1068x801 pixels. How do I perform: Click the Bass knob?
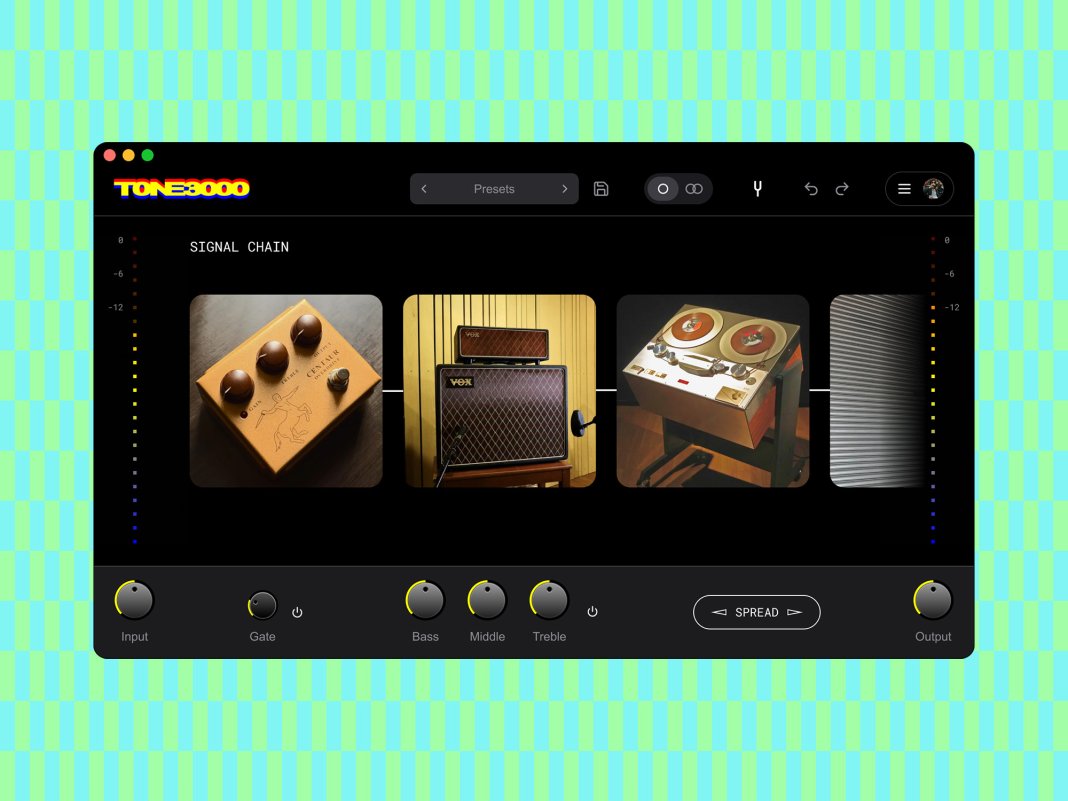click(426, 600)
